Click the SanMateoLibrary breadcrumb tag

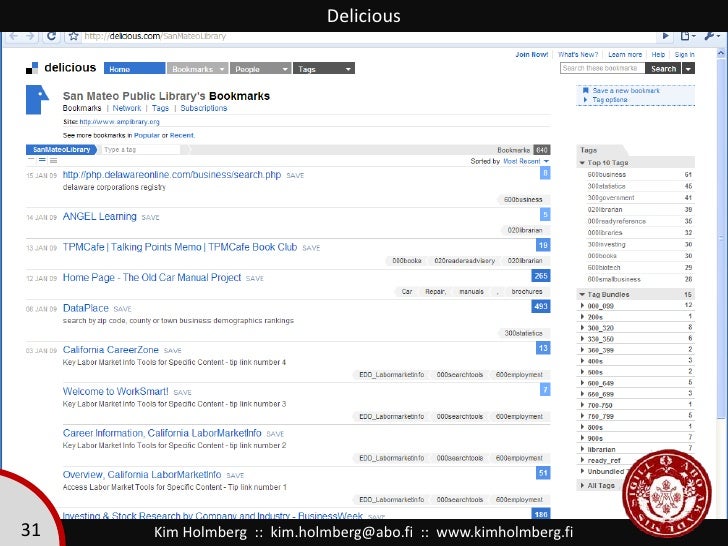(61, 150)
